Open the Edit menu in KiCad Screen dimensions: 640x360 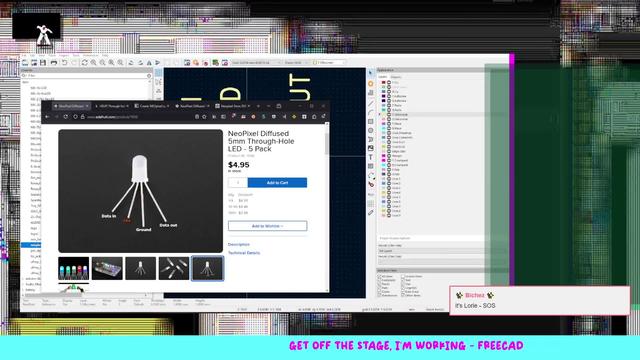[x=33, y=56]
